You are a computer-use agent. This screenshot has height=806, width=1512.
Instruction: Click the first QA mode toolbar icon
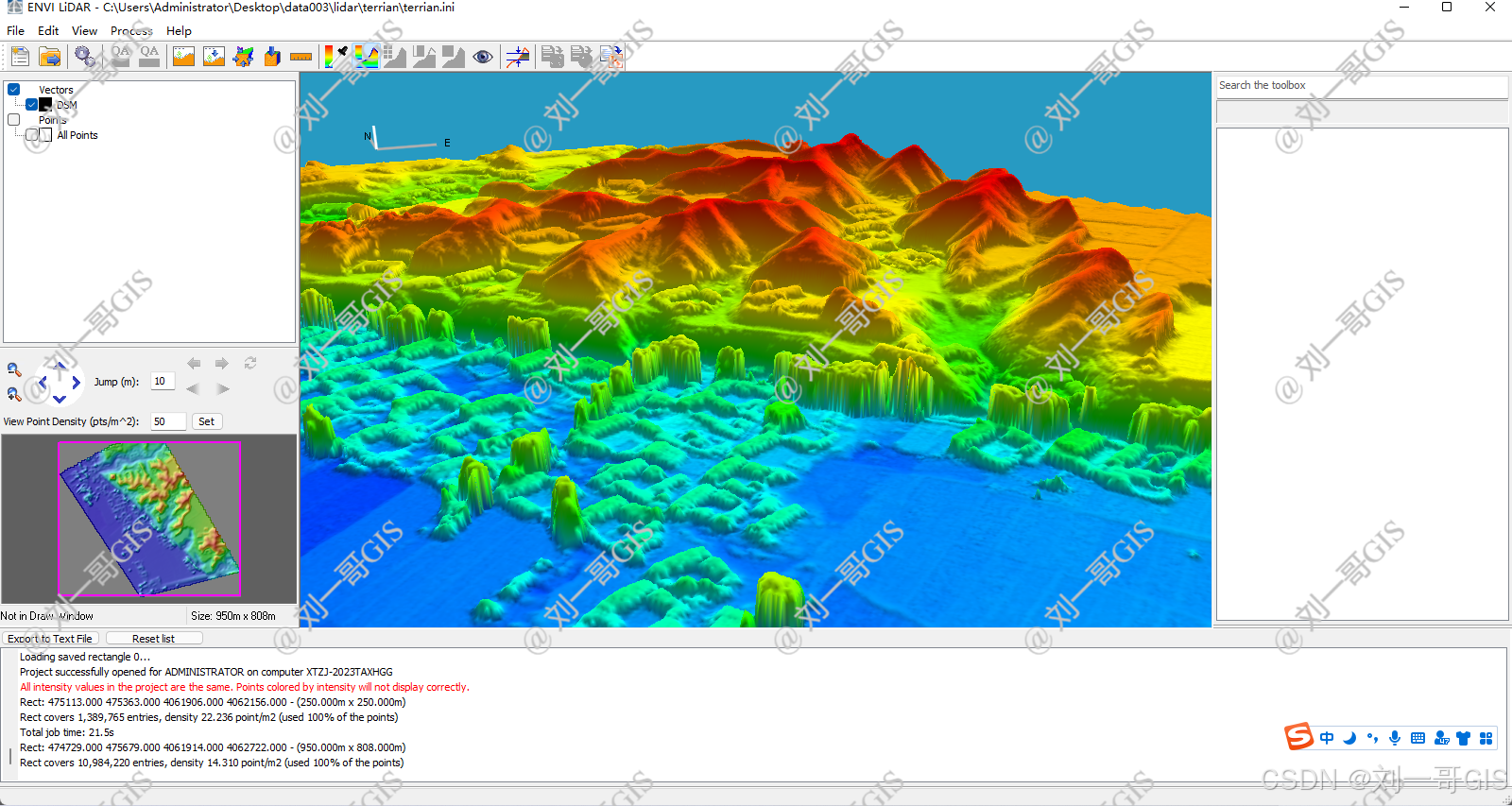(120, 57)
